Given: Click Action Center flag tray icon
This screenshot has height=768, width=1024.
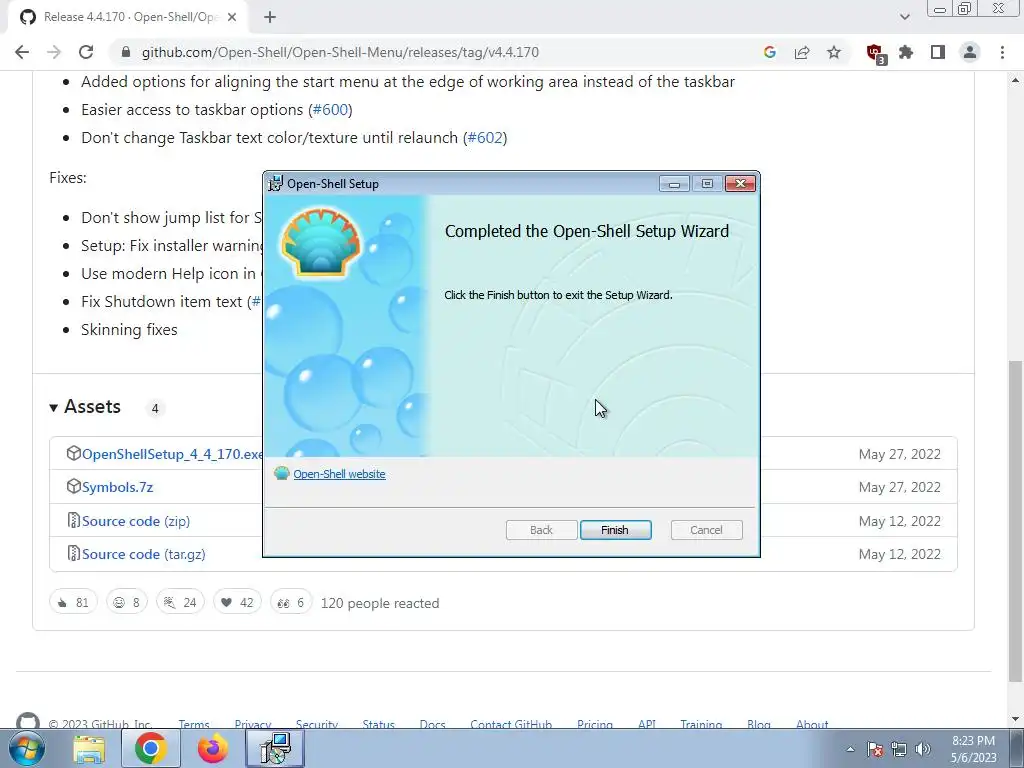Looking at the screenshot, I should [875, 749].
